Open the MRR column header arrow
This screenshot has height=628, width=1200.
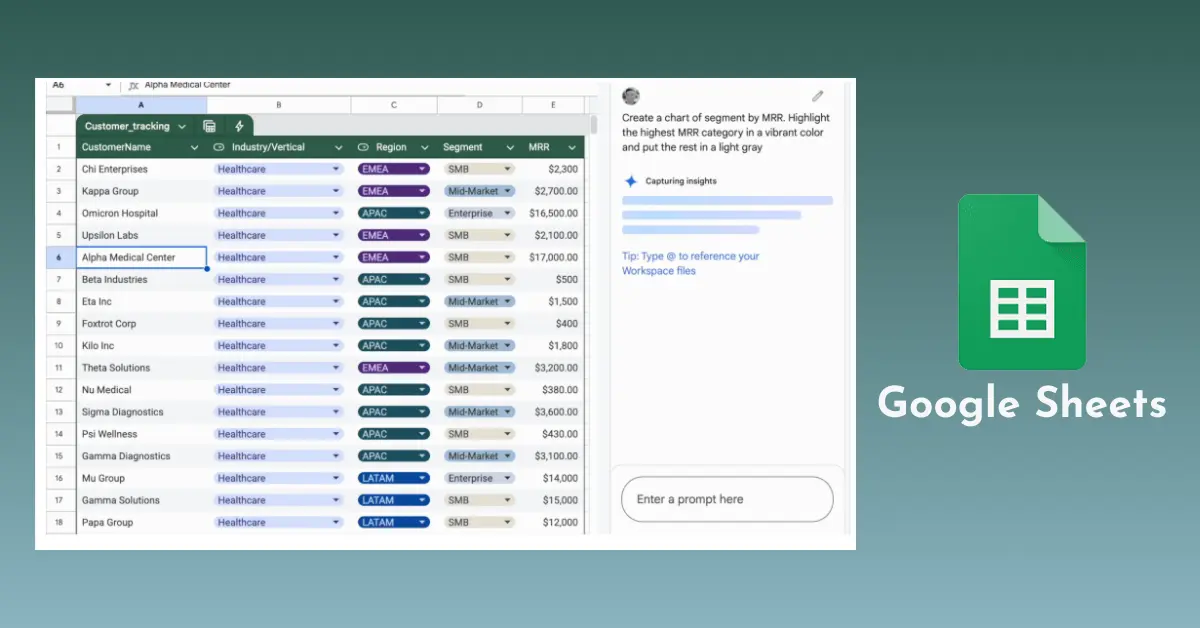click(572, 148)
